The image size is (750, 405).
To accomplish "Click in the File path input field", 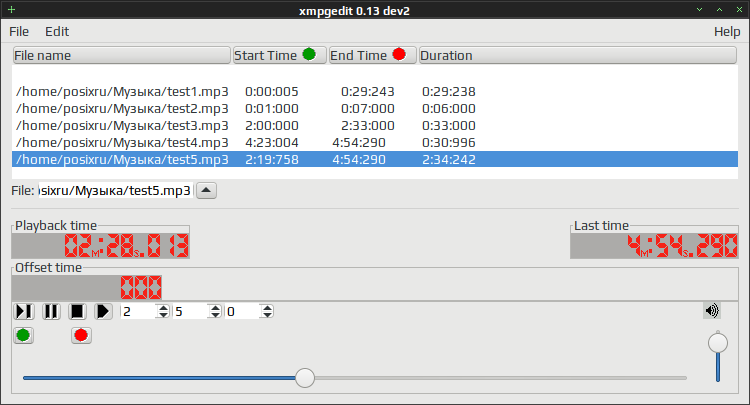I will pyautogui.click(x=115, y=191).
